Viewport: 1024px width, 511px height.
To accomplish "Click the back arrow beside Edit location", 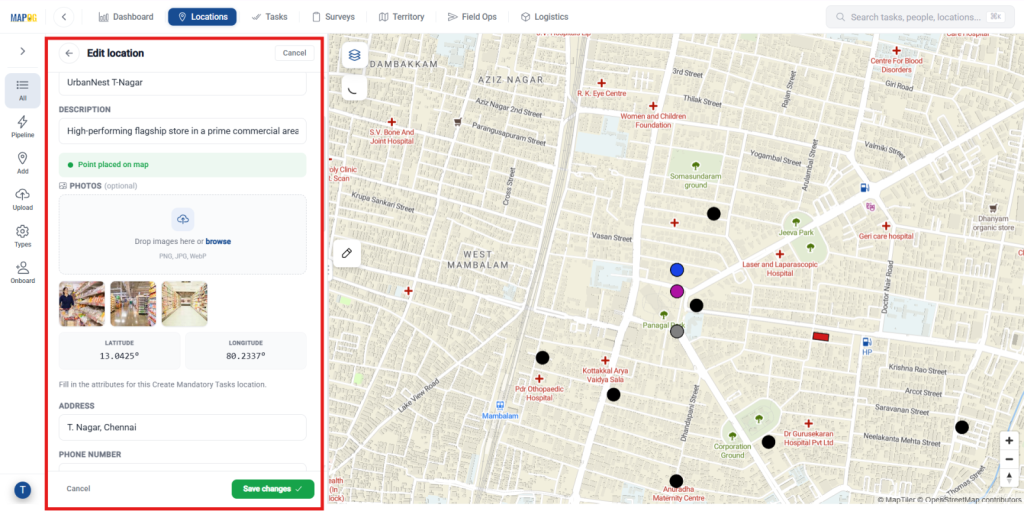I will 69,53.
